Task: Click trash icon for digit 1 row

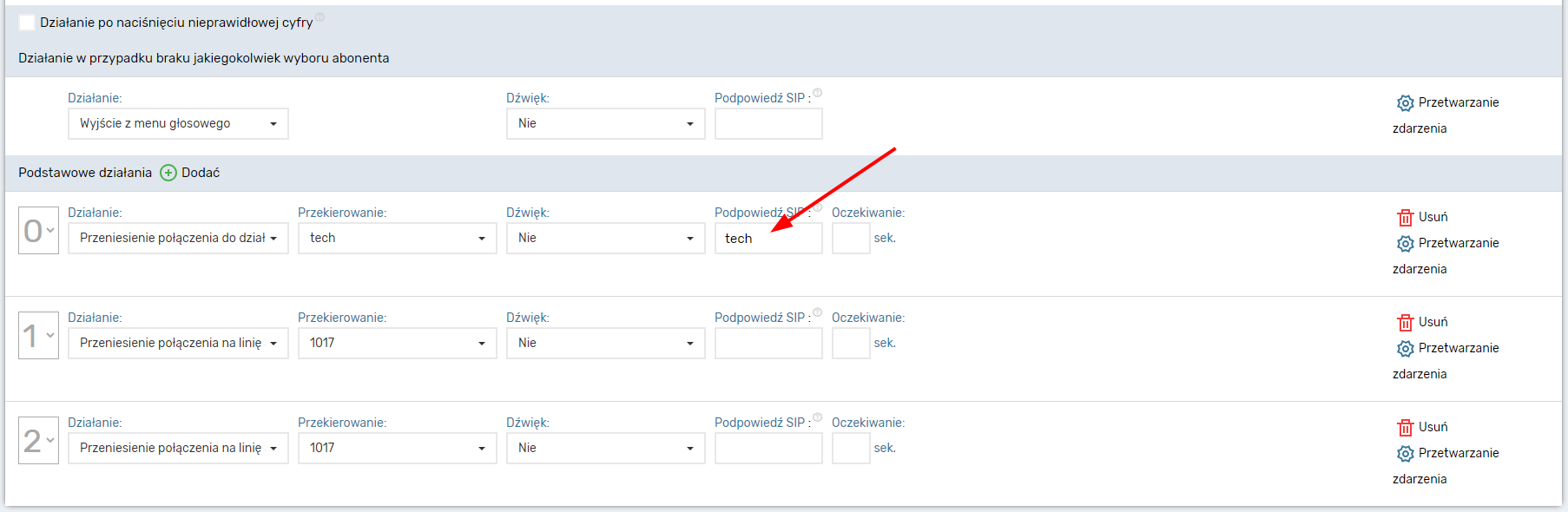Action: (1405, 322)
